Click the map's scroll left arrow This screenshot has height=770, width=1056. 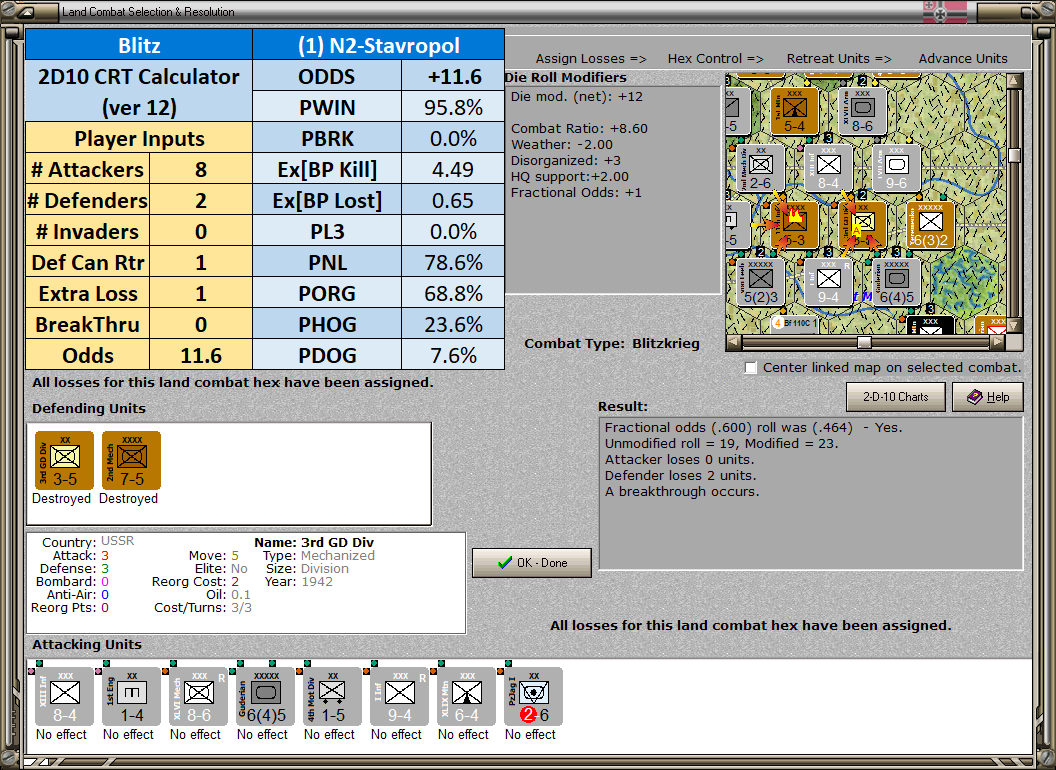pos(734,342)
